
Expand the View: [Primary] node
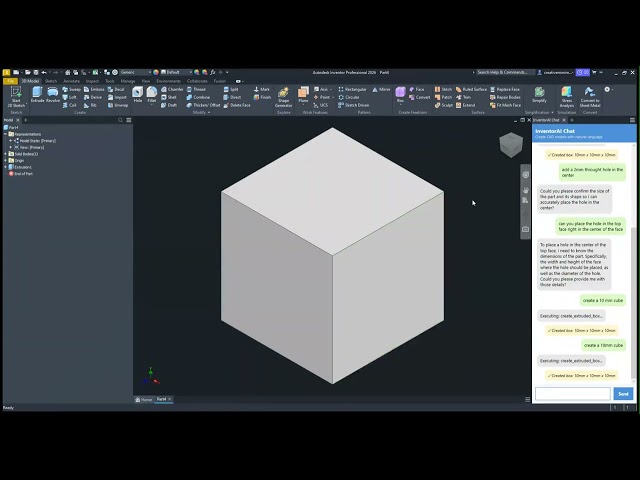coord(11,147)
